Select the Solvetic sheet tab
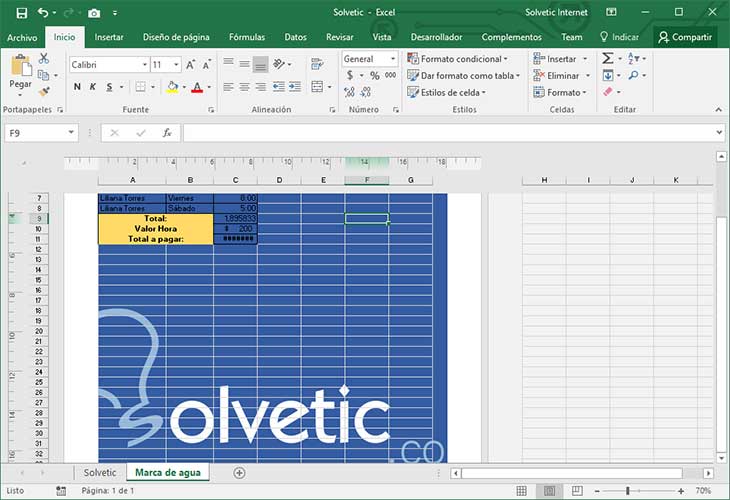The height and width of the screenshot is (500, 730). [100, 473]
